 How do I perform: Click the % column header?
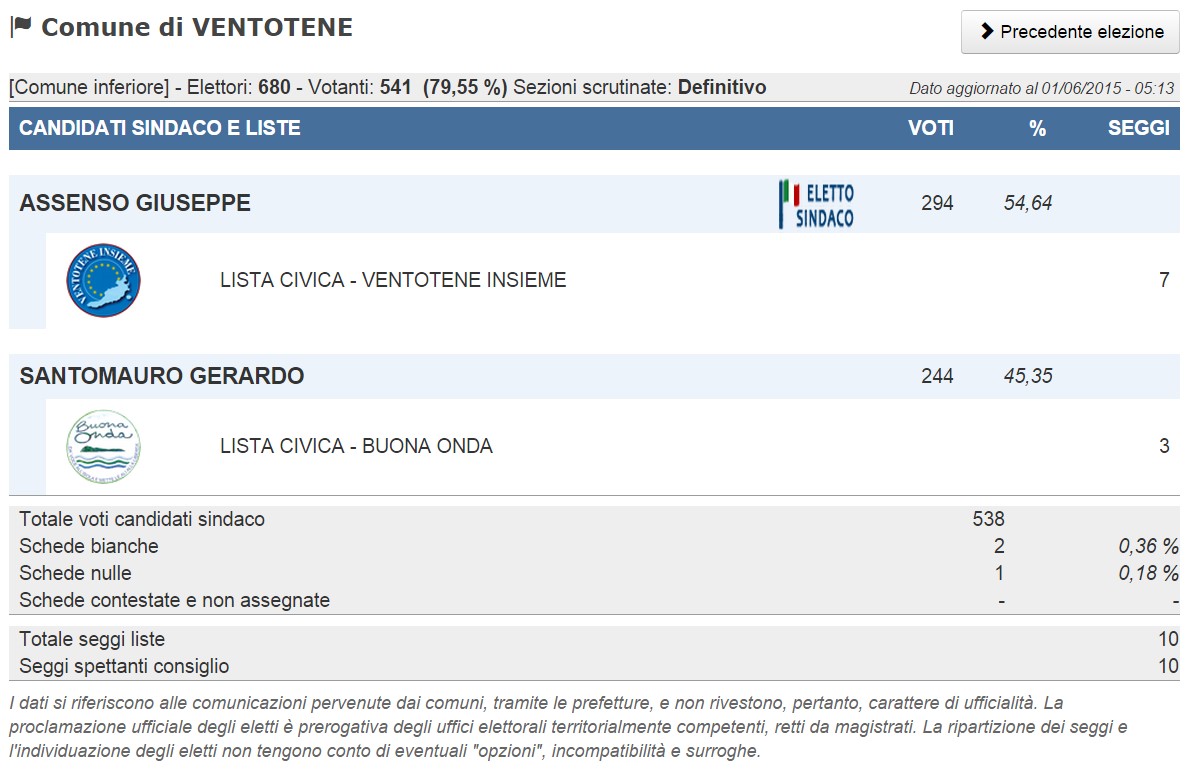pos(1037,128)
